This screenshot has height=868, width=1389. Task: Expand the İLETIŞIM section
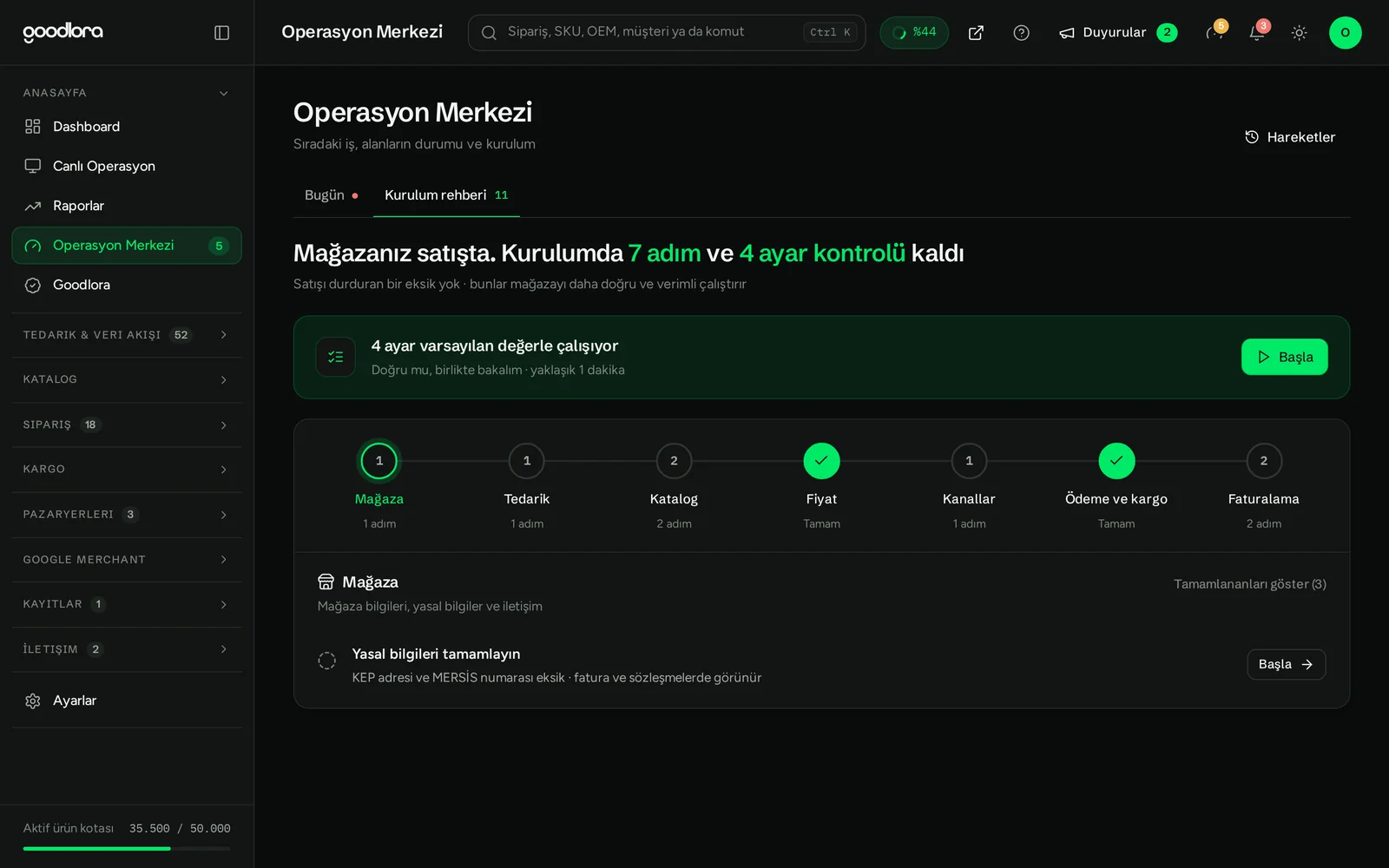tap(127, 649)
